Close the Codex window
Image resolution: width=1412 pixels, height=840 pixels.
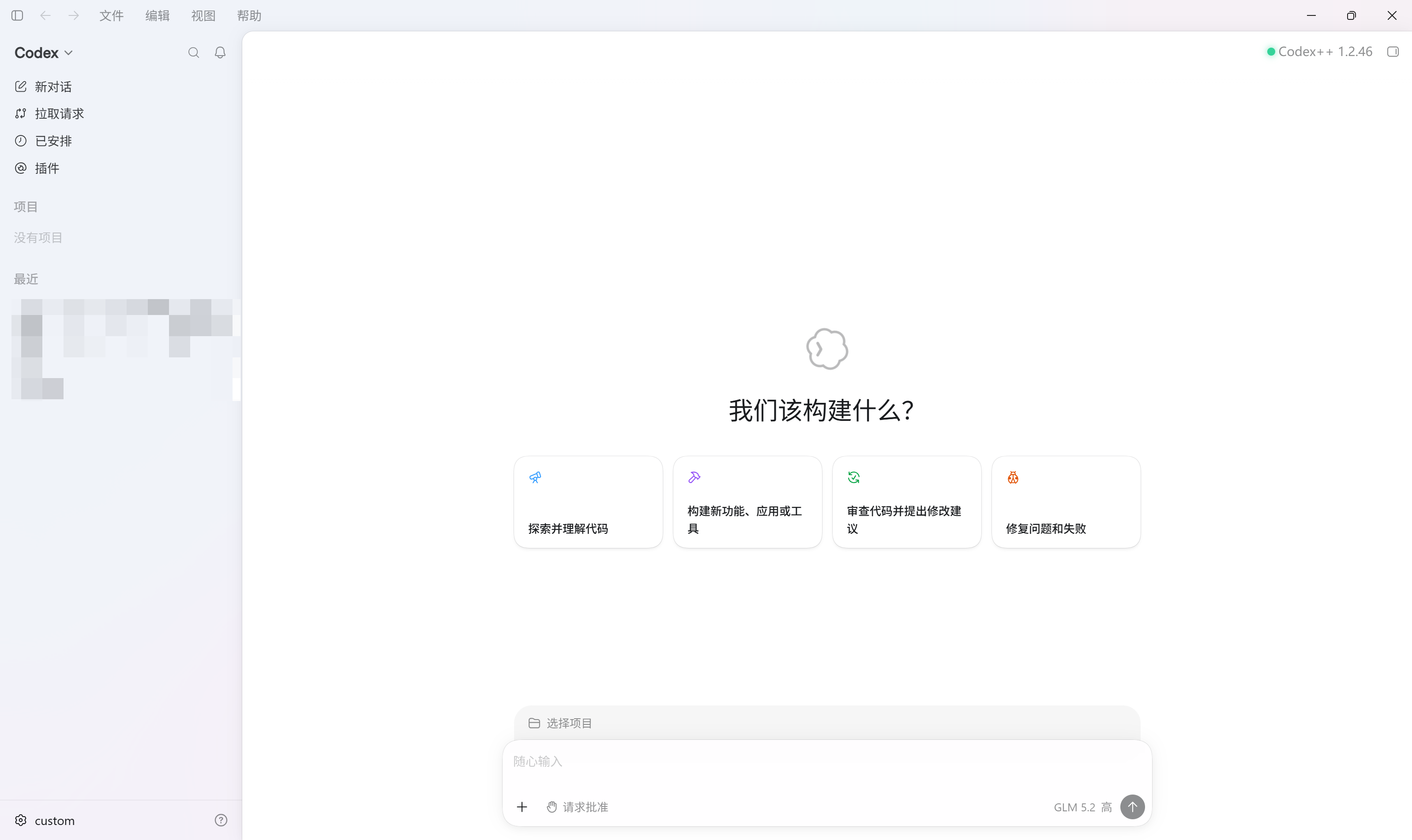(1392, 15)
